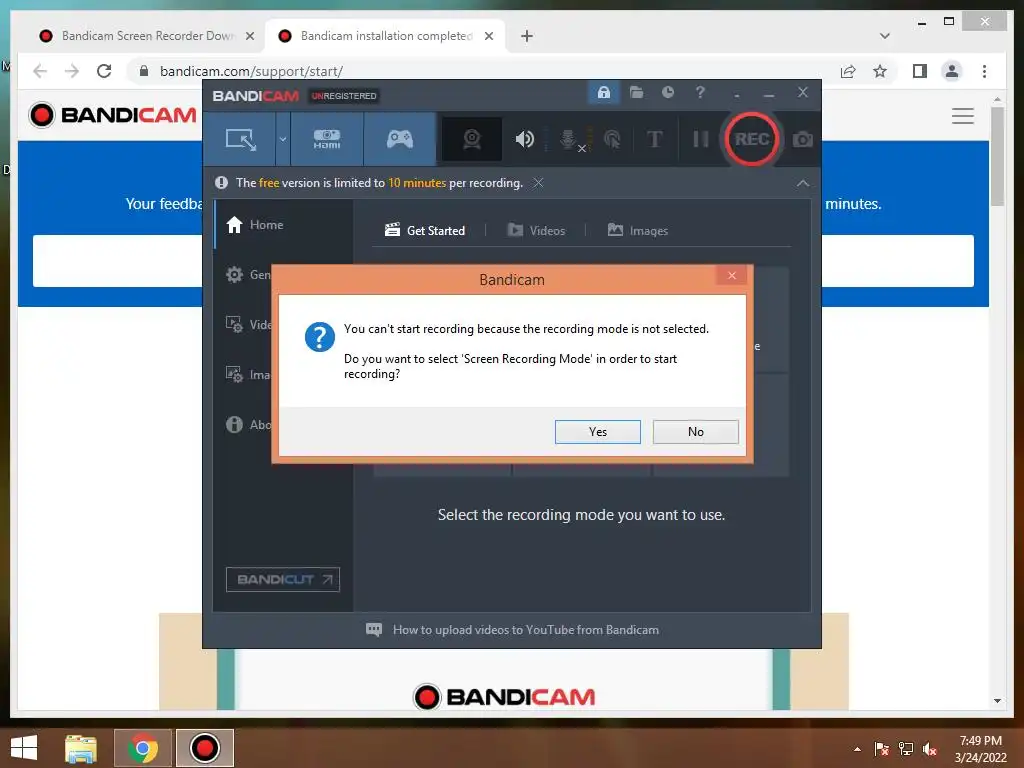Click the Bandicam website logo
The width and height of the screenshot is (1024, 768).
(113, 115)
